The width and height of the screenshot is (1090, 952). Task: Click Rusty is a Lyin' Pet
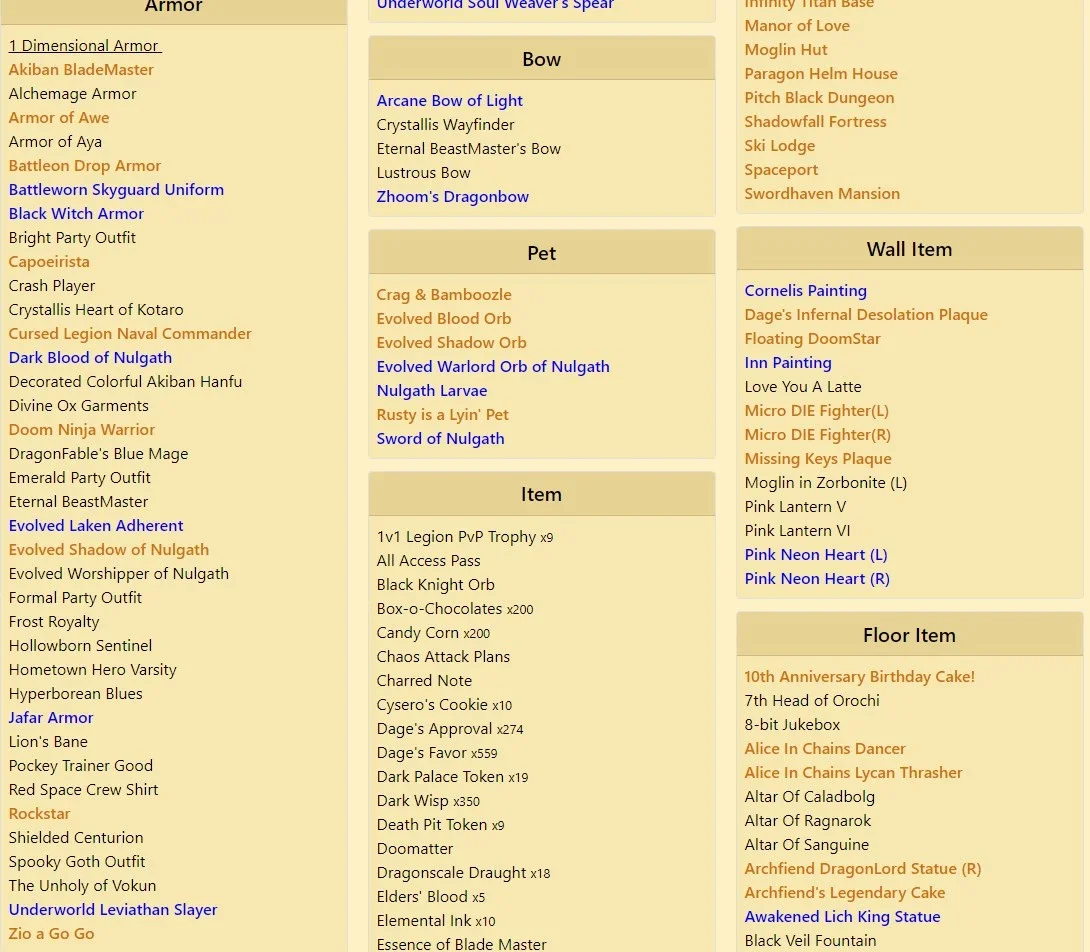coord(442,415)
